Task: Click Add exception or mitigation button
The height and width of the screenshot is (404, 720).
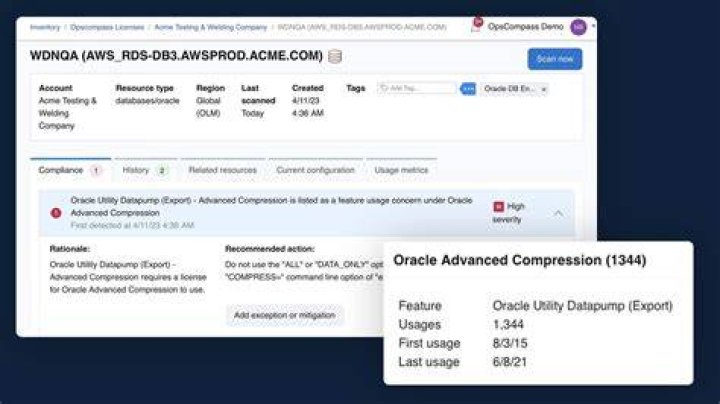Action: [x=284, y=315]
